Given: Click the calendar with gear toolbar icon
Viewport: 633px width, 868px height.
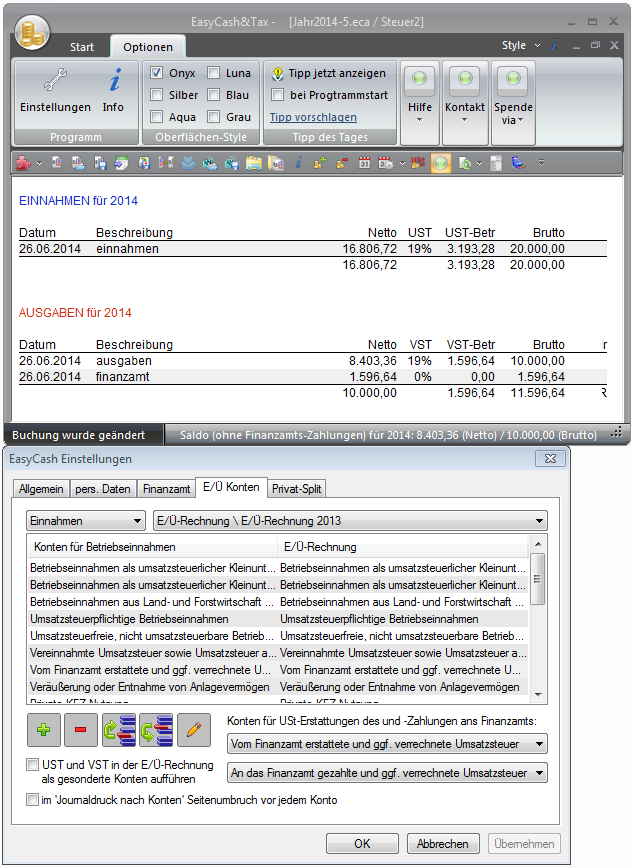Looking at the screenshot, I should point(385,163).
